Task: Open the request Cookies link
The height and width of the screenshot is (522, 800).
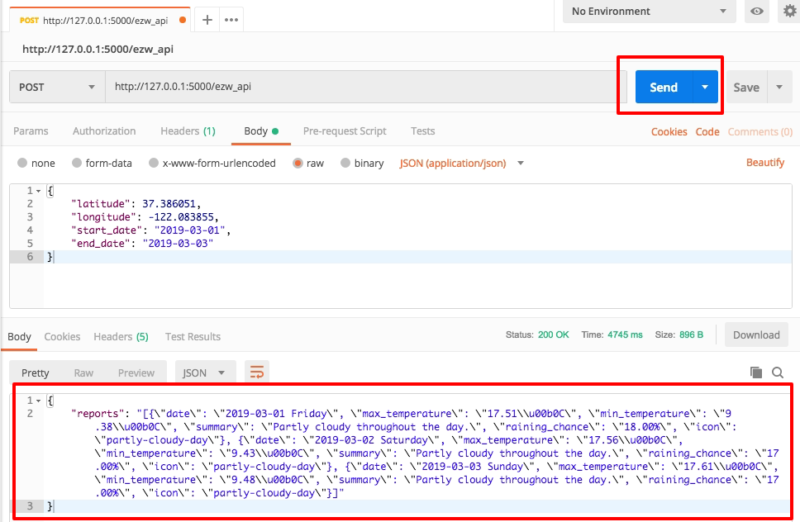Action: click(x=669, y=132)
